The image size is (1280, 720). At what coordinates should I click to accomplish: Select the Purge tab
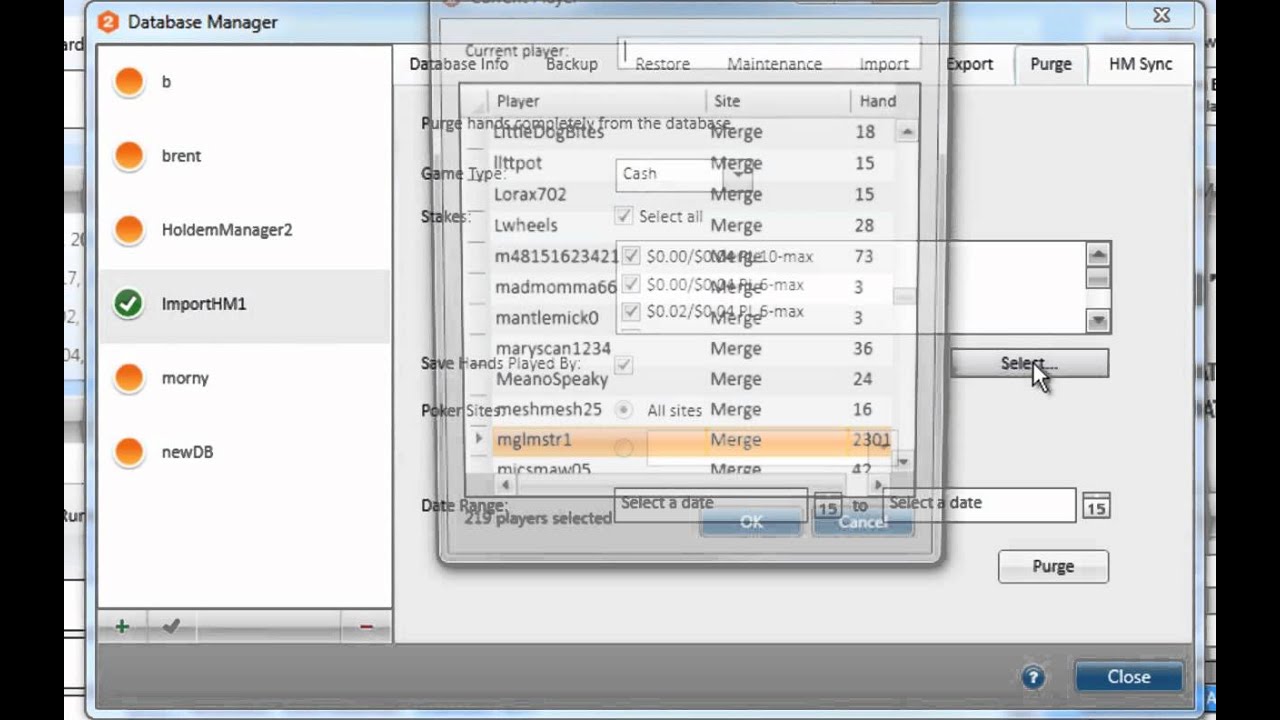[1051, 64]
